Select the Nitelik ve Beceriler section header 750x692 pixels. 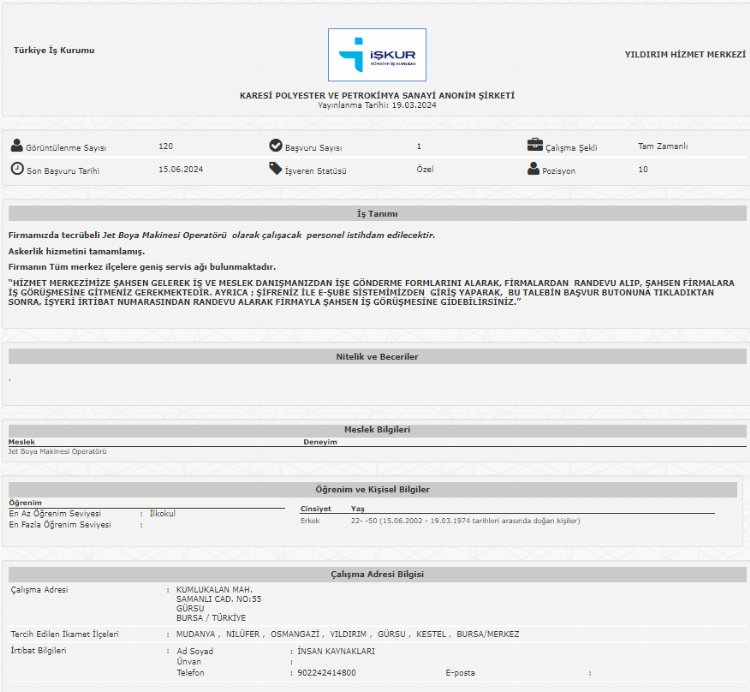(x=377, y=356)
